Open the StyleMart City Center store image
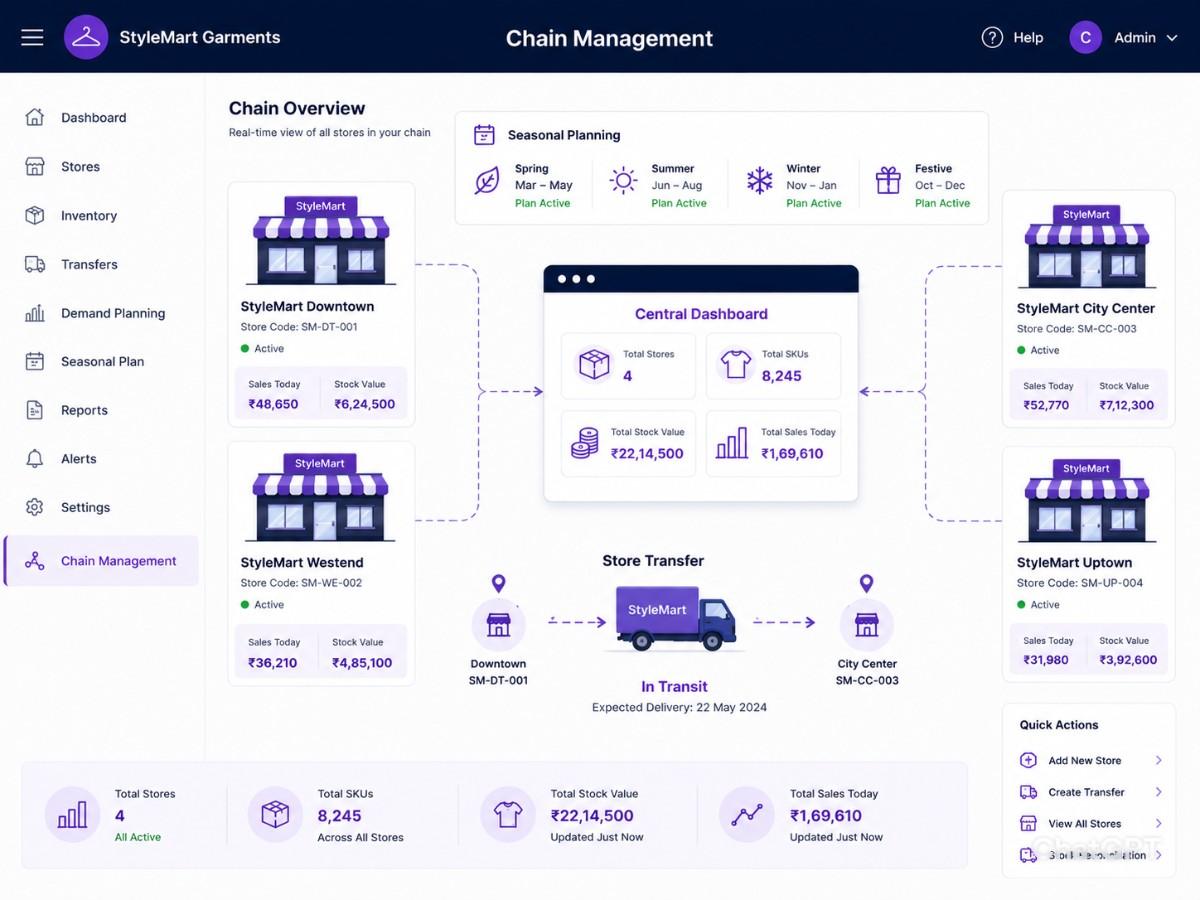1200x900 pixels. (1086, 247)
